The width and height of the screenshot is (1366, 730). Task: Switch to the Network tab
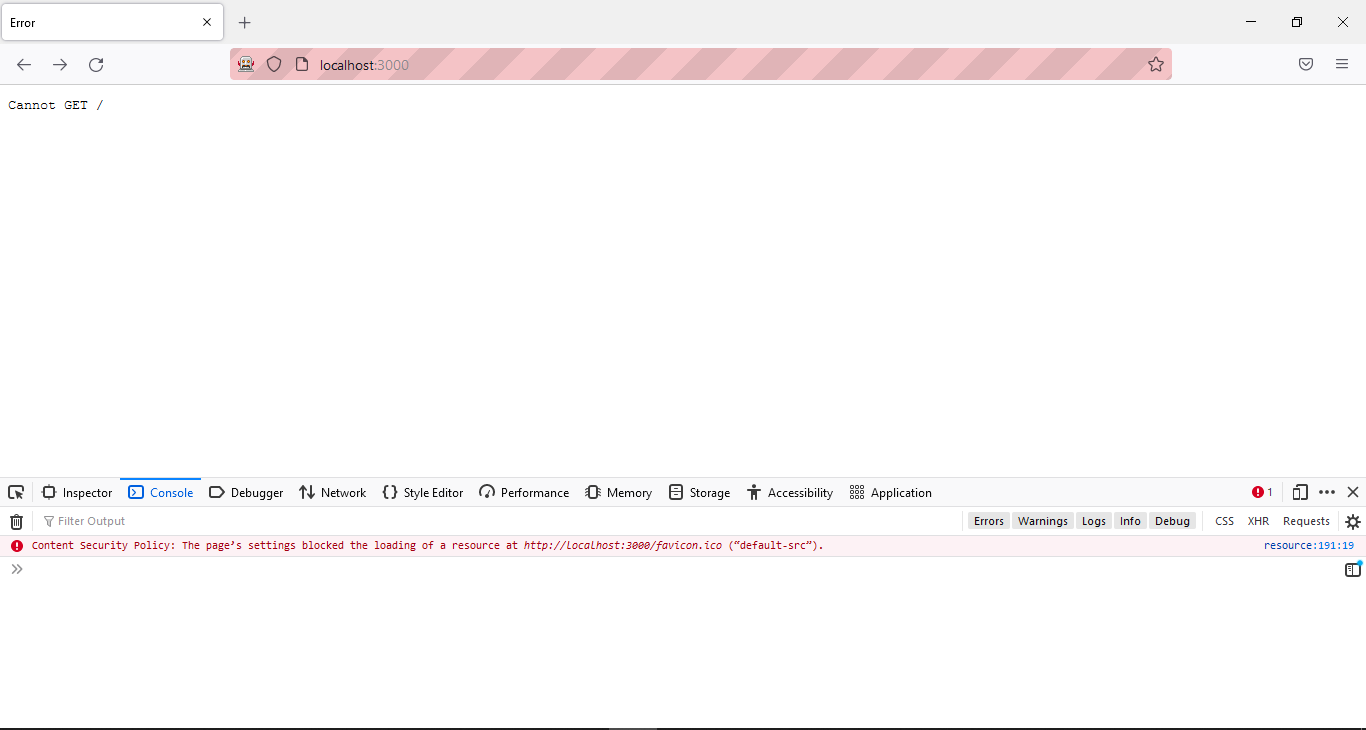[x=333, y=492]
